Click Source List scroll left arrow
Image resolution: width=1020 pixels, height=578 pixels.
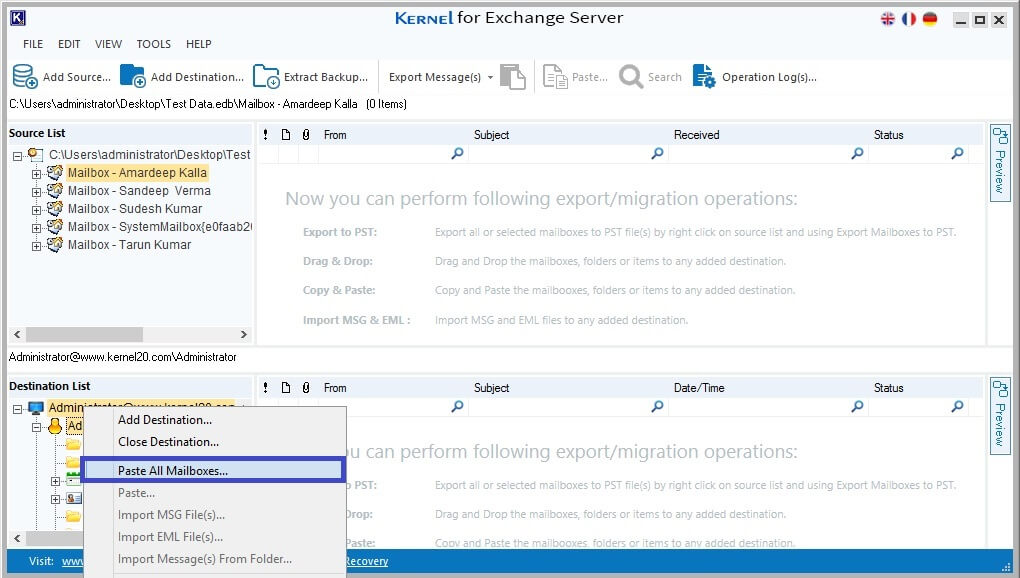pos(17,334)
